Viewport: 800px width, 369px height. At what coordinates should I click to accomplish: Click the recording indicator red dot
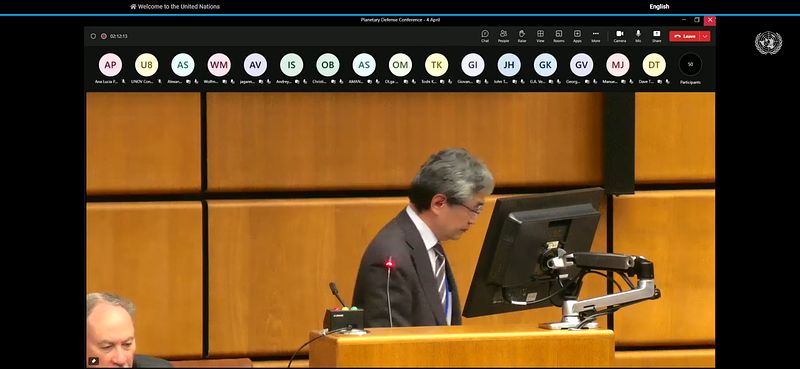pos(104,36)
